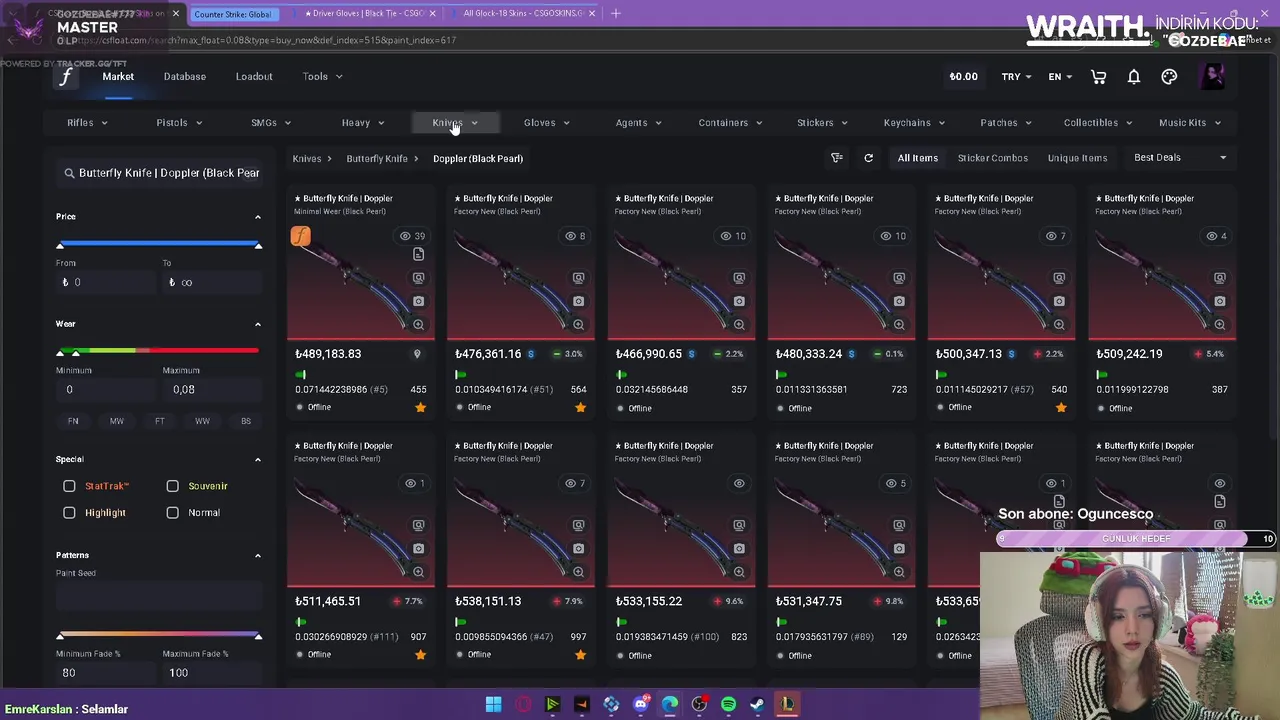Collapse the Price filter section

point(258,217)
